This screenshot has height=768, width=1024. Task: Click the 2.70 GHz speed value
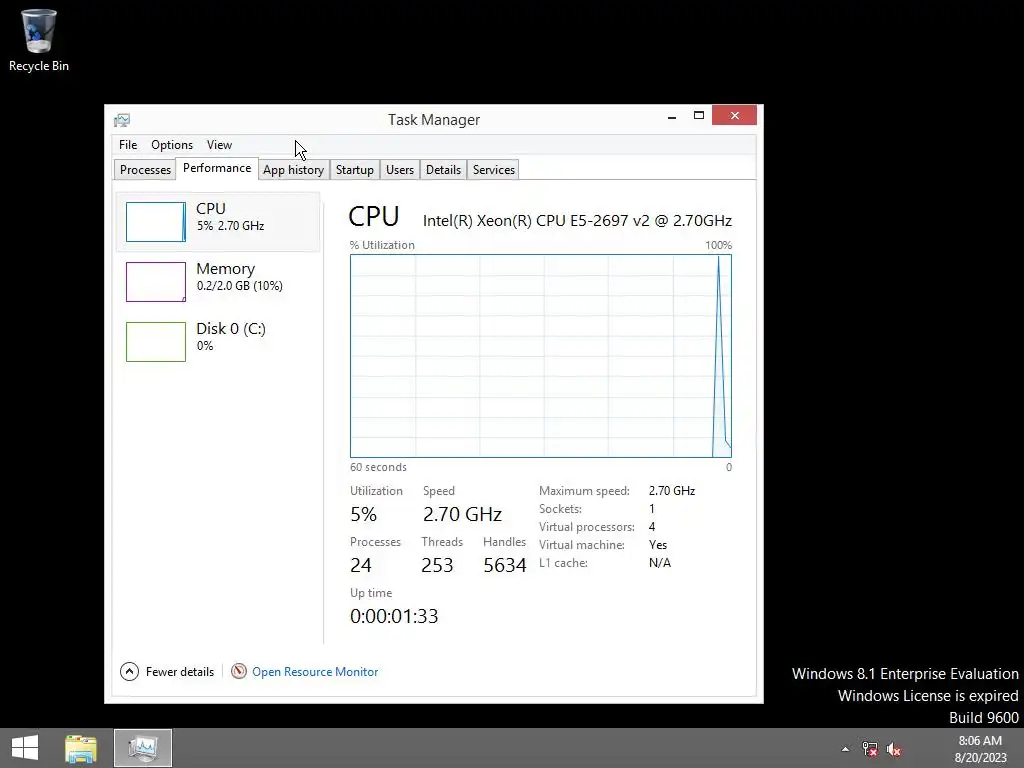pyautogui.click(x=462, y=515)
